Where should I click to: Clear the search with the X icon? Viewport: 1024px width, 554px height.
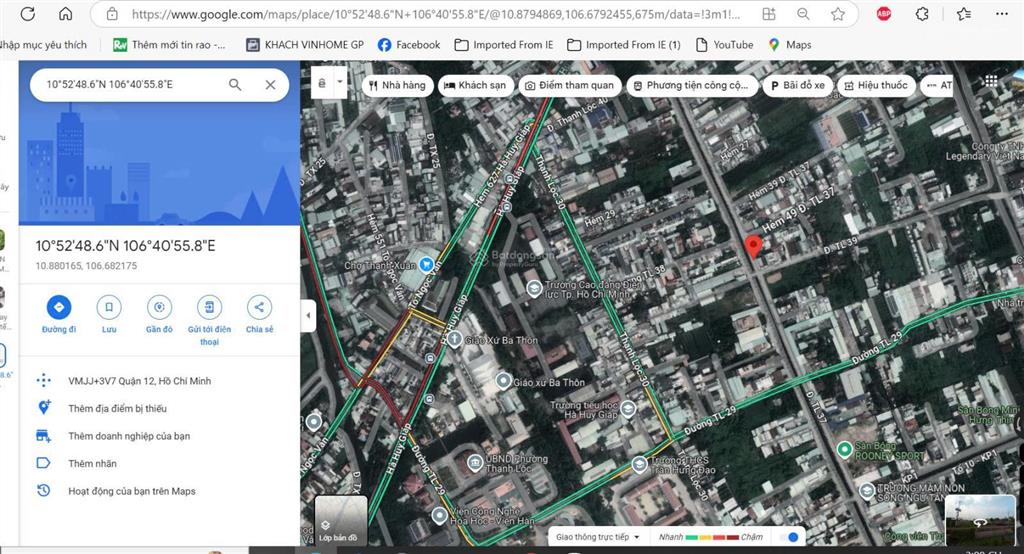[270, 85]
